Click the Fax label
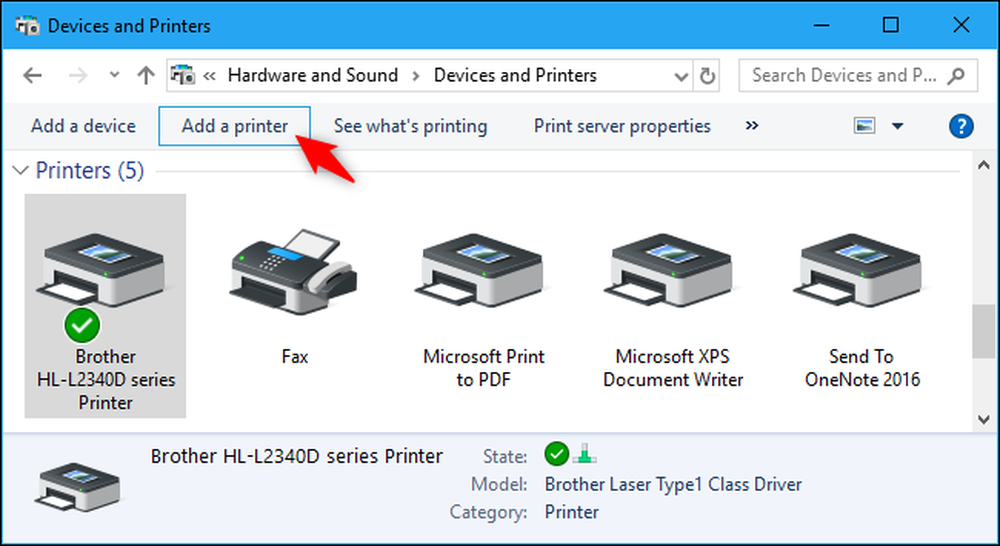1000x546 pixels. click(295, 356)
